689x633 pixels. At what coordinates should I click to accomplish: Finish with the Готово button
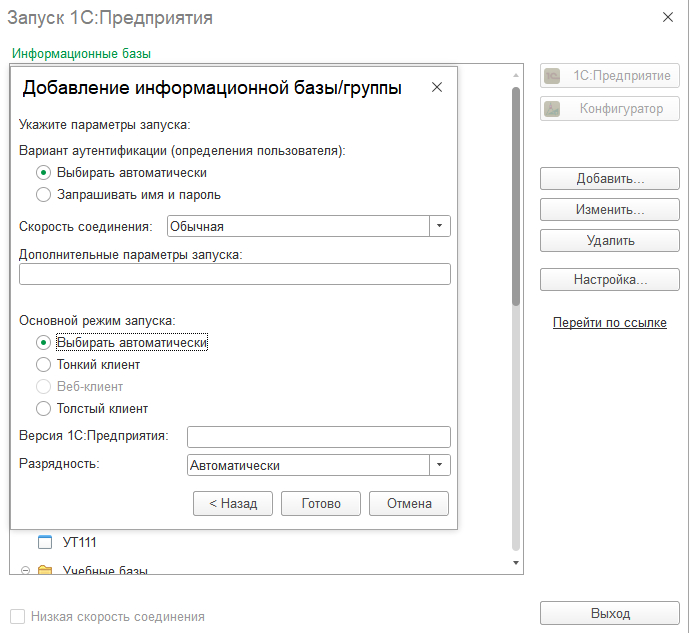click(321, 503)
